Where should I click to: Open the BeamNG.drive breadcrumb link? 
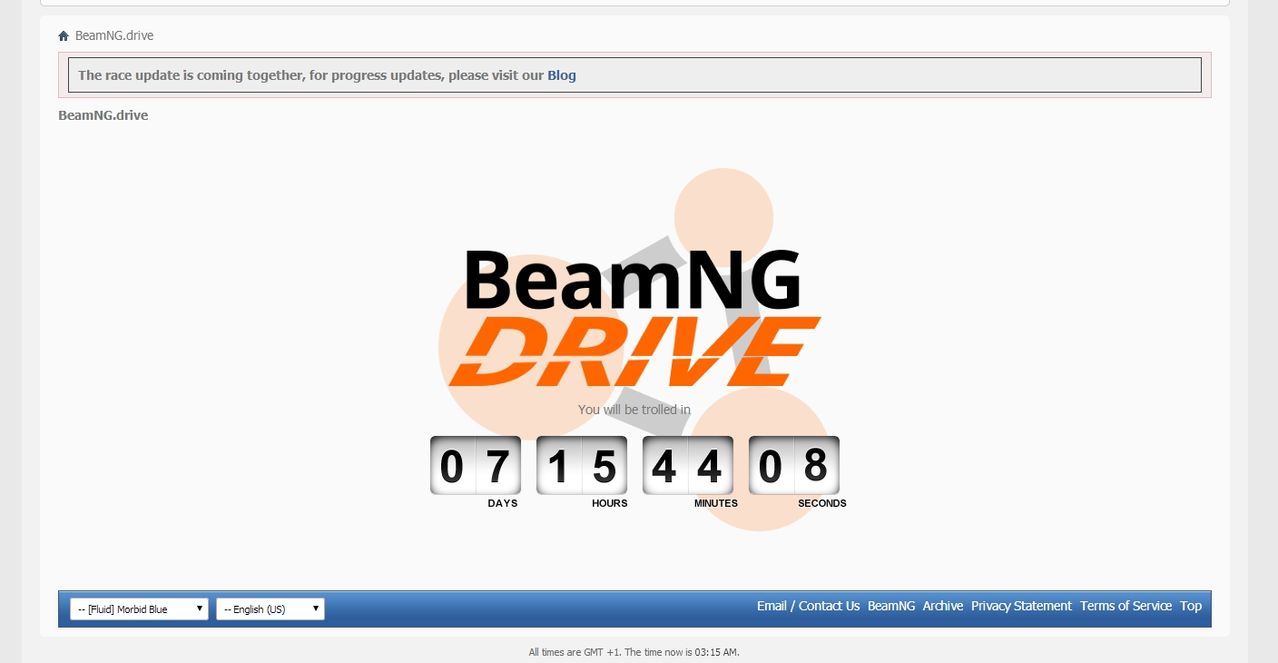coord(114,36)
